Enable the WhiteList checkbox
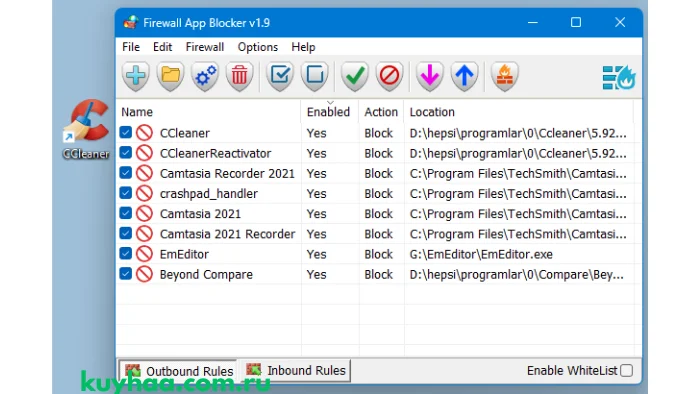Screen dimensions: 700x394 (x=626, y=370)
